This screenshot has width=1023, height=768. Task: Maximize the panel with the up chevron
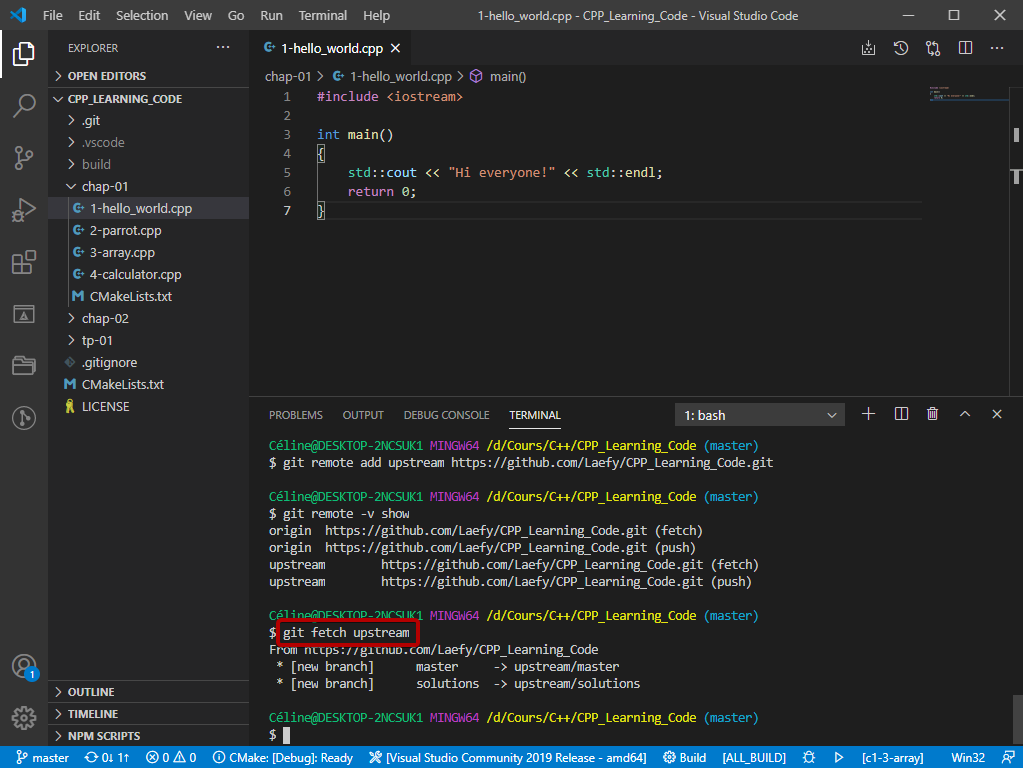pyautogui.click(x=965, y=414)
